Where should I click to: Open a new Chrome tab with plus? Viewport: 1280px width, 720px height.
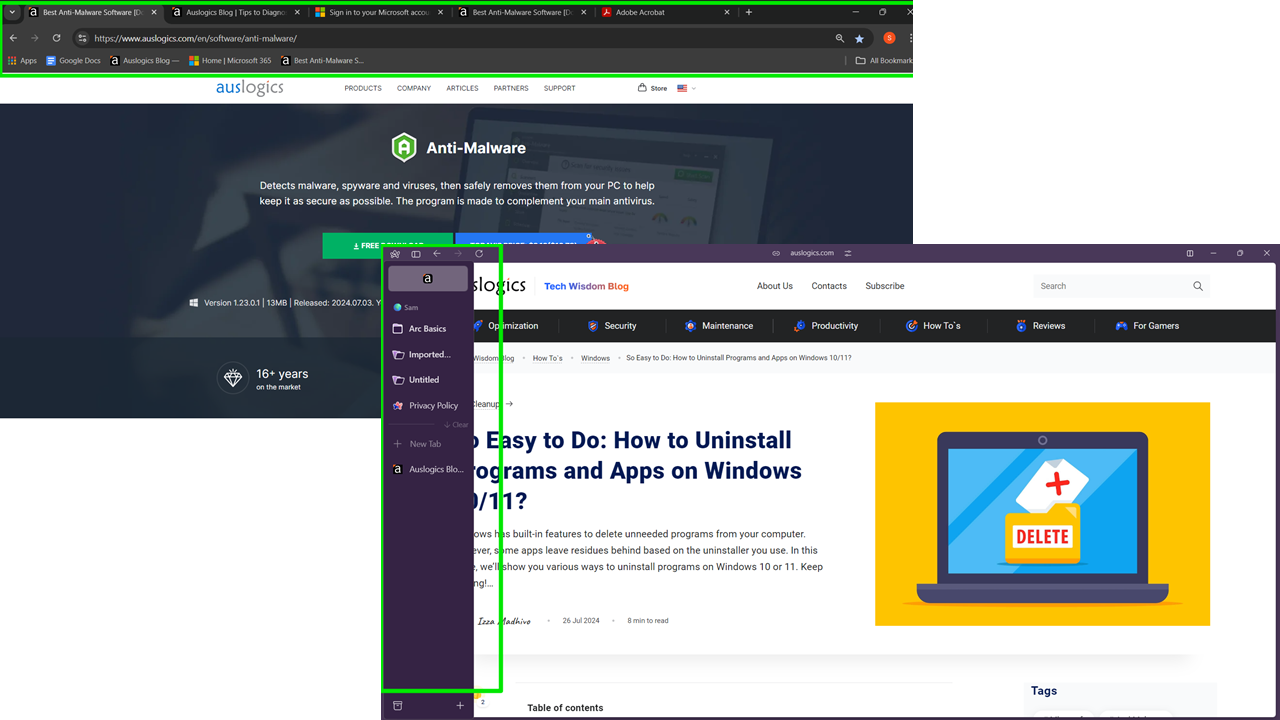[749, 12]
